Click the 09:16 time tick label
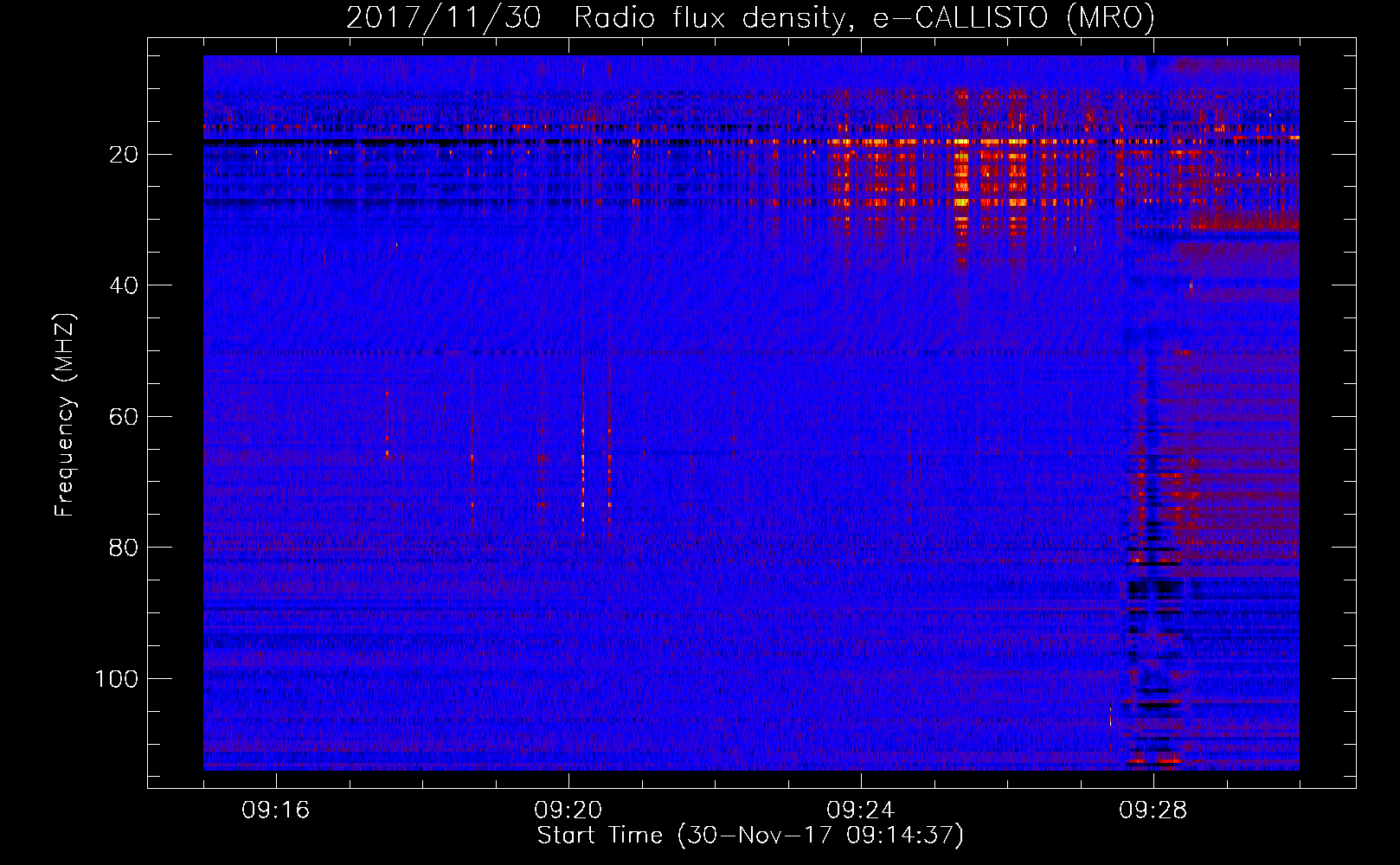This screenshot has height=865, width=1400. pyautogui.click(x=276, y=811)
